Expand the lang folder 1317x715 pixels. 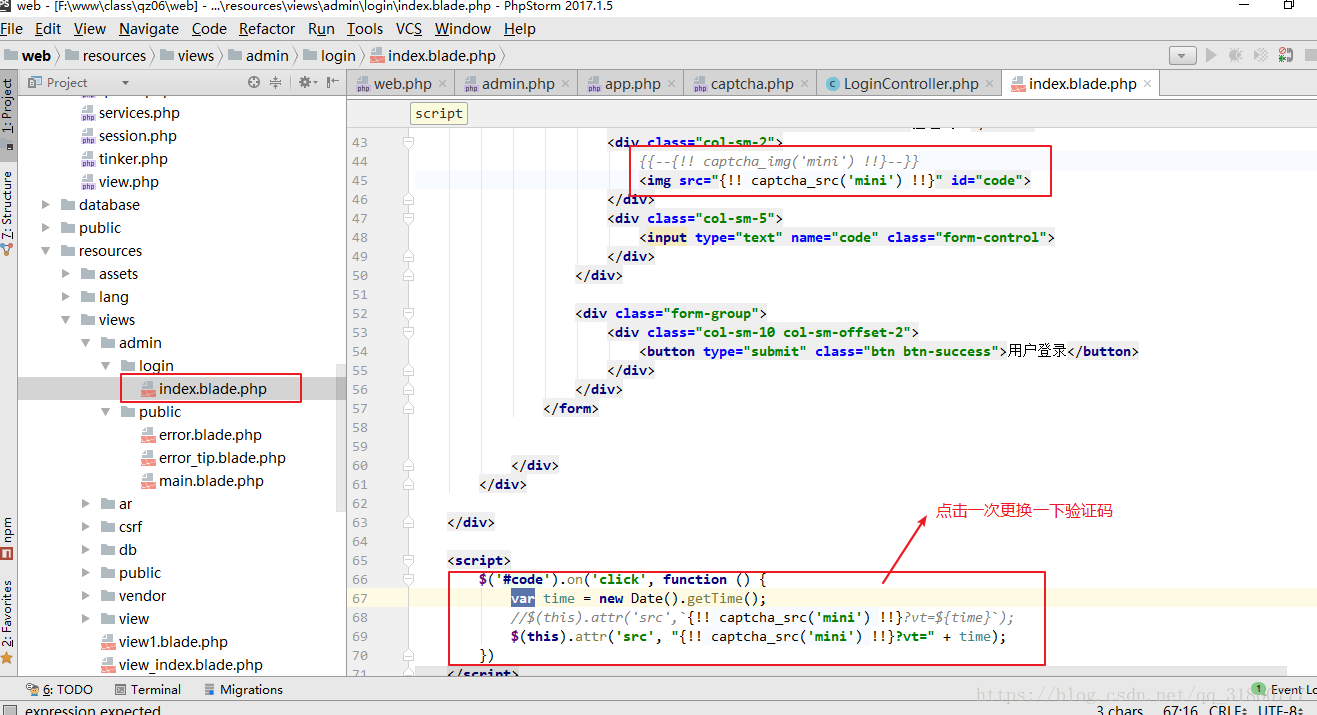66,297
